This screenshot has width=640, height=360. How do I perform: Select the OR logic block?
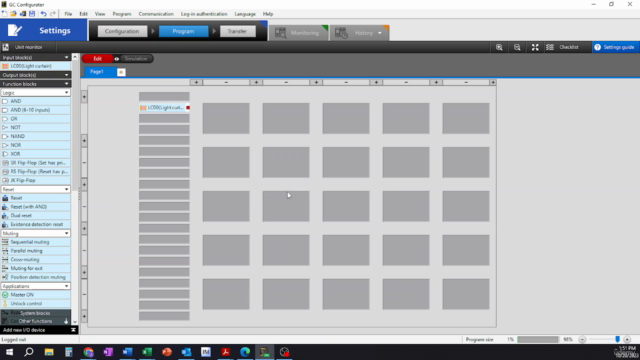36,119
